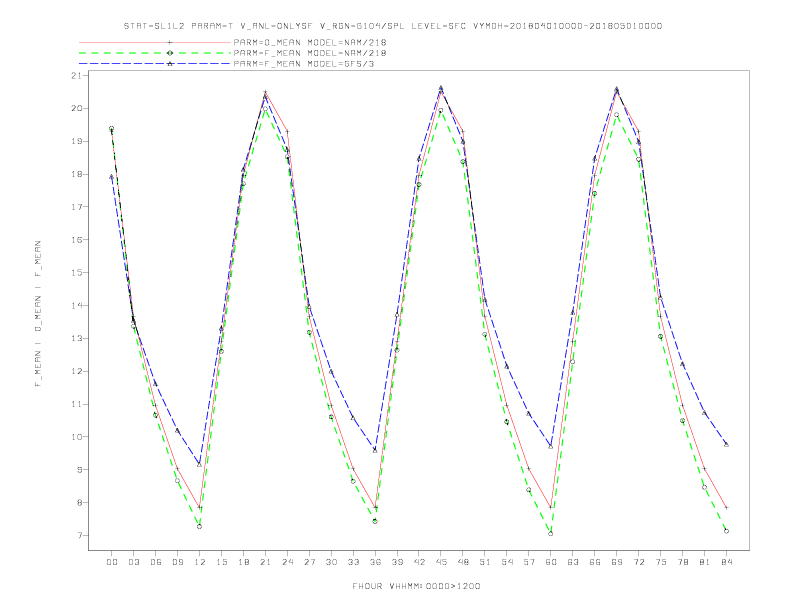Click the x-axis title FHOUR VHHMM:0000>1200
This screenshot has height=612, width=792.
[416, 586]
